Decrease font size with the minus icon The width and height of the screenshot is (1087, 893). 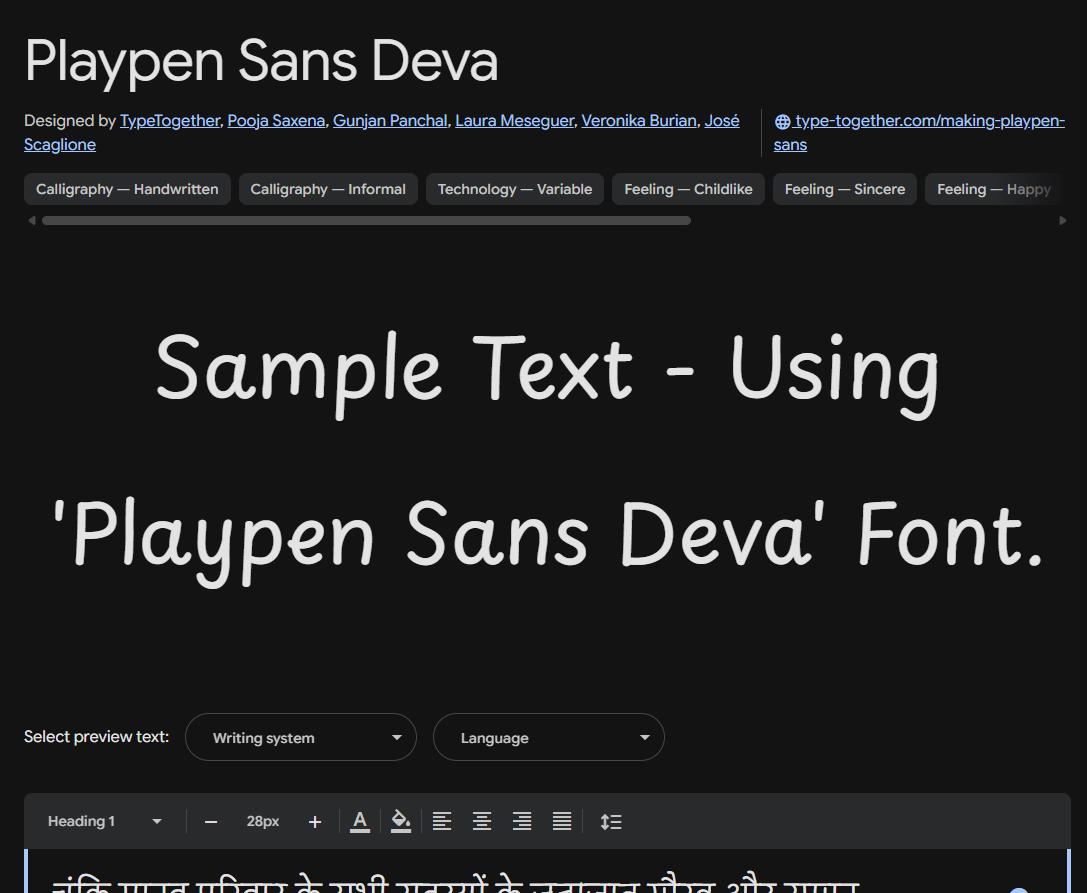(x=211, y=822)
